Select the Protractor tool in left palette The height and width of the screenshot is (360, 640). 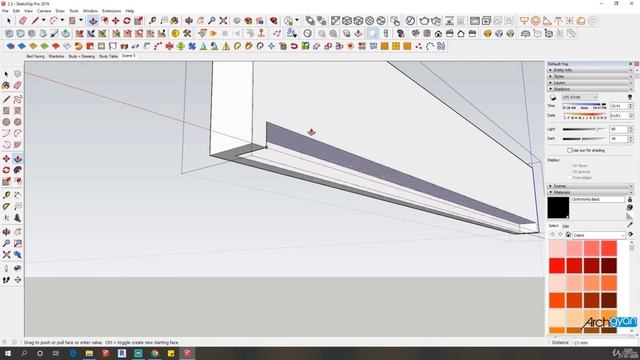coord(6,207)
